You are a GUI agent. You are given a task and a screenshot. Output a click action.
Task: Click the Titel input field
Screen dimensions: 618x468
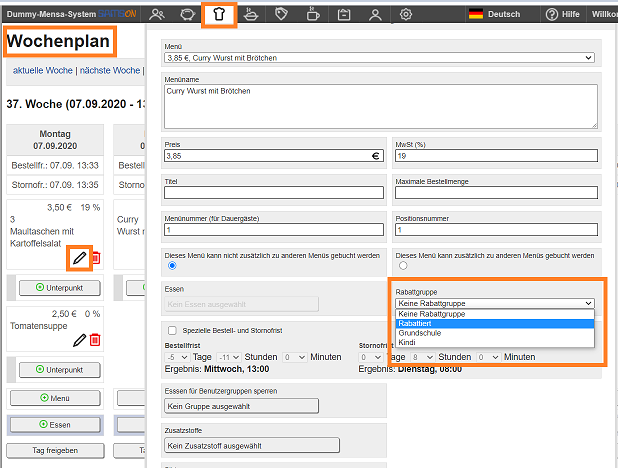click(274, 193)
